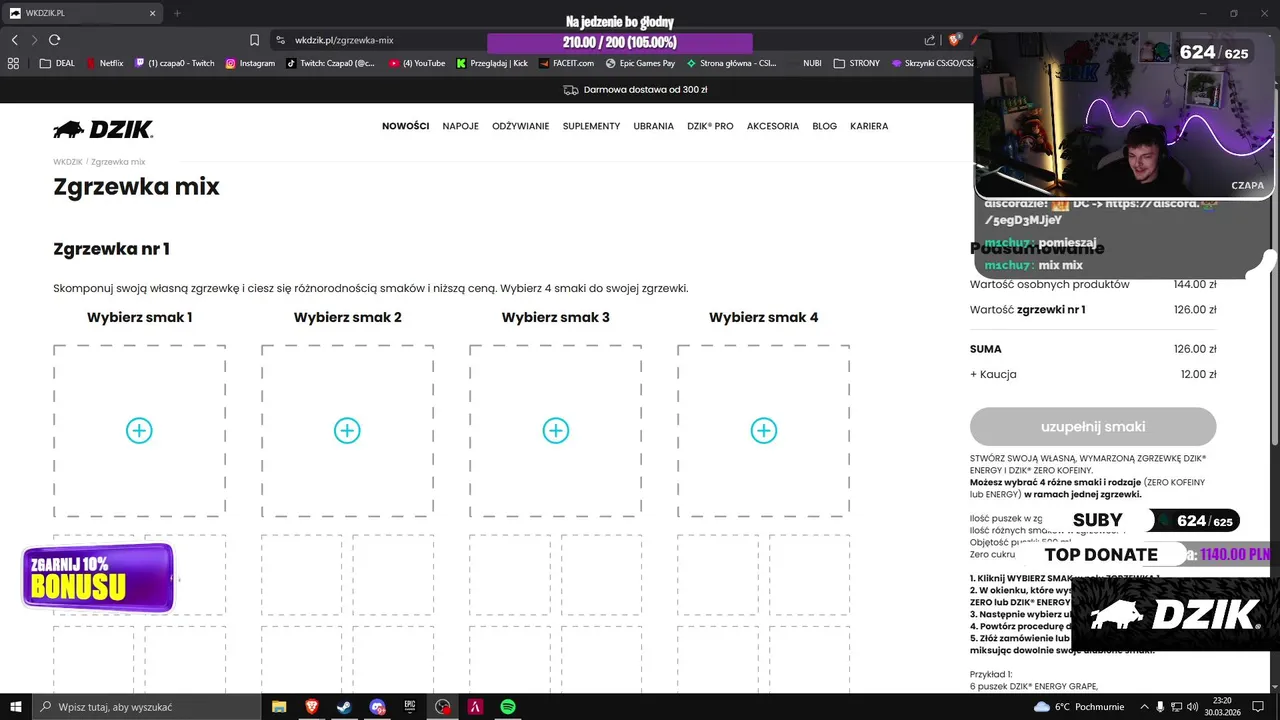This screenshot has height=720, width=1280.
Task: Open the Przeglądaj | Kick bookmark
Action: (492, 63)
